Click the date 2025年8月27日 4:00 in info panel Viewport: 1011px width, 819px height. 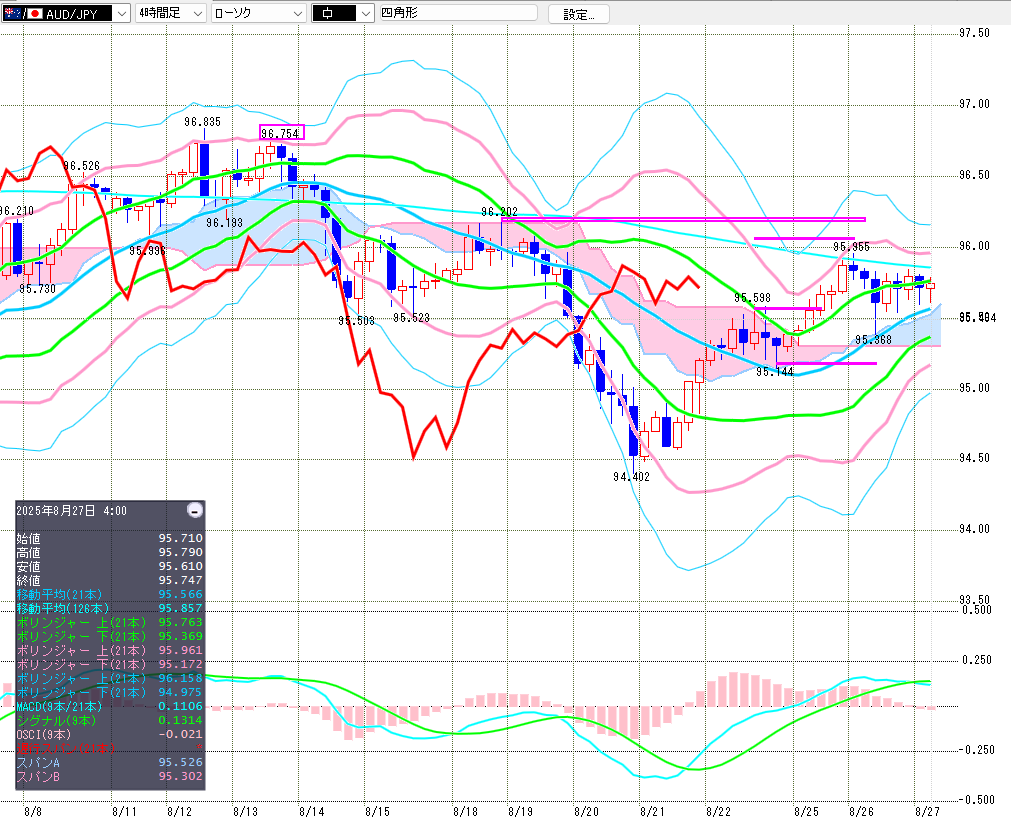[x=72, y=511]
